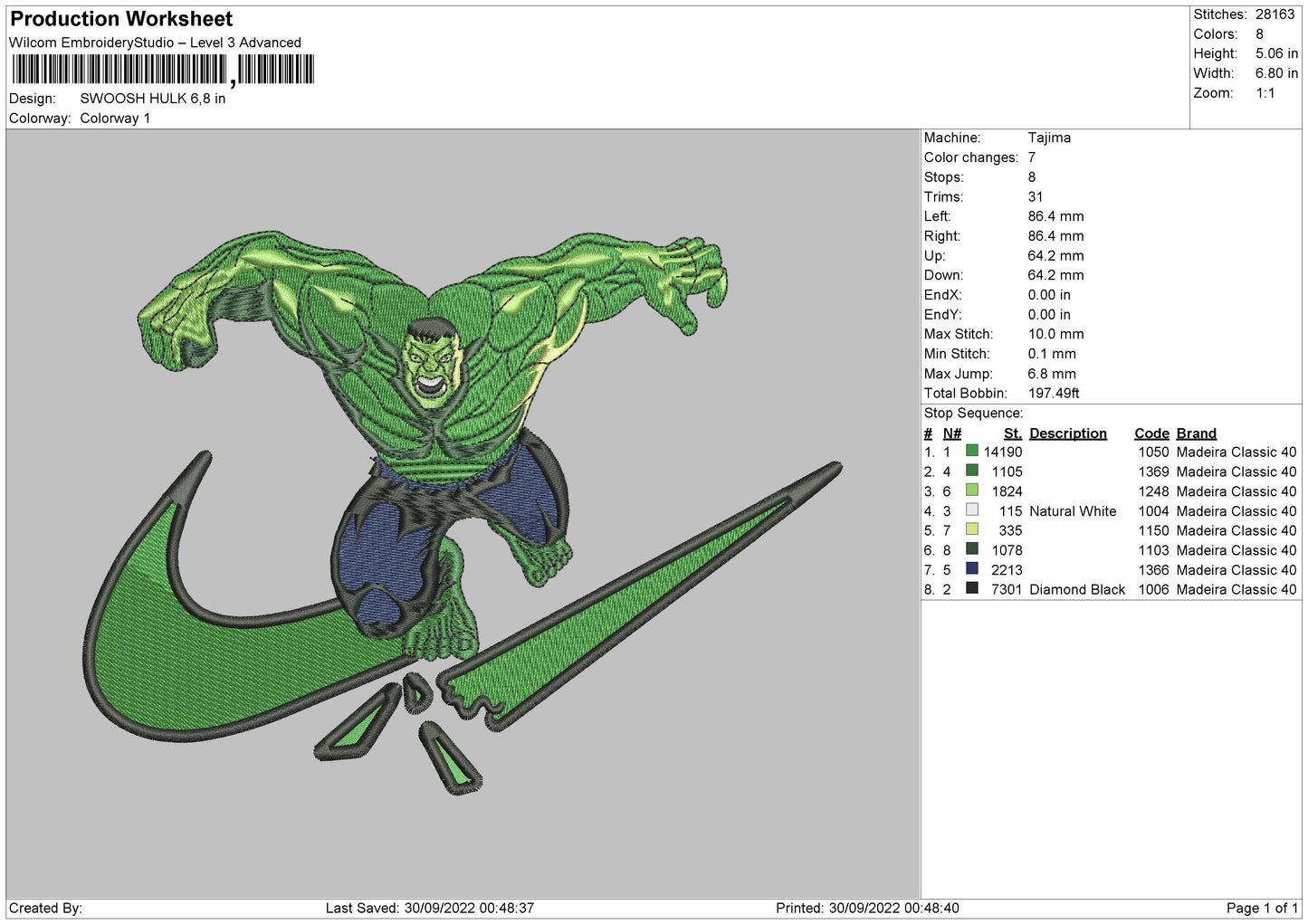Click the dark forest swatch code 1103
1308x924 pixels.
(971, 549)
